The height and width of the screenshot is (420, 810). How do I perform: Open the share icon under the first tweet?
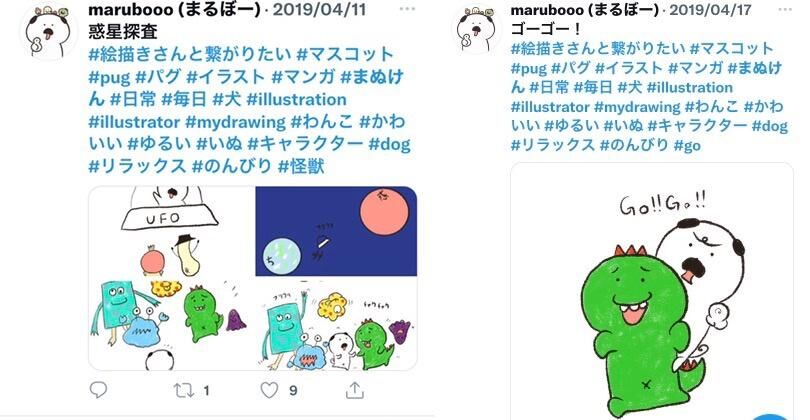[x=354, y=390]
